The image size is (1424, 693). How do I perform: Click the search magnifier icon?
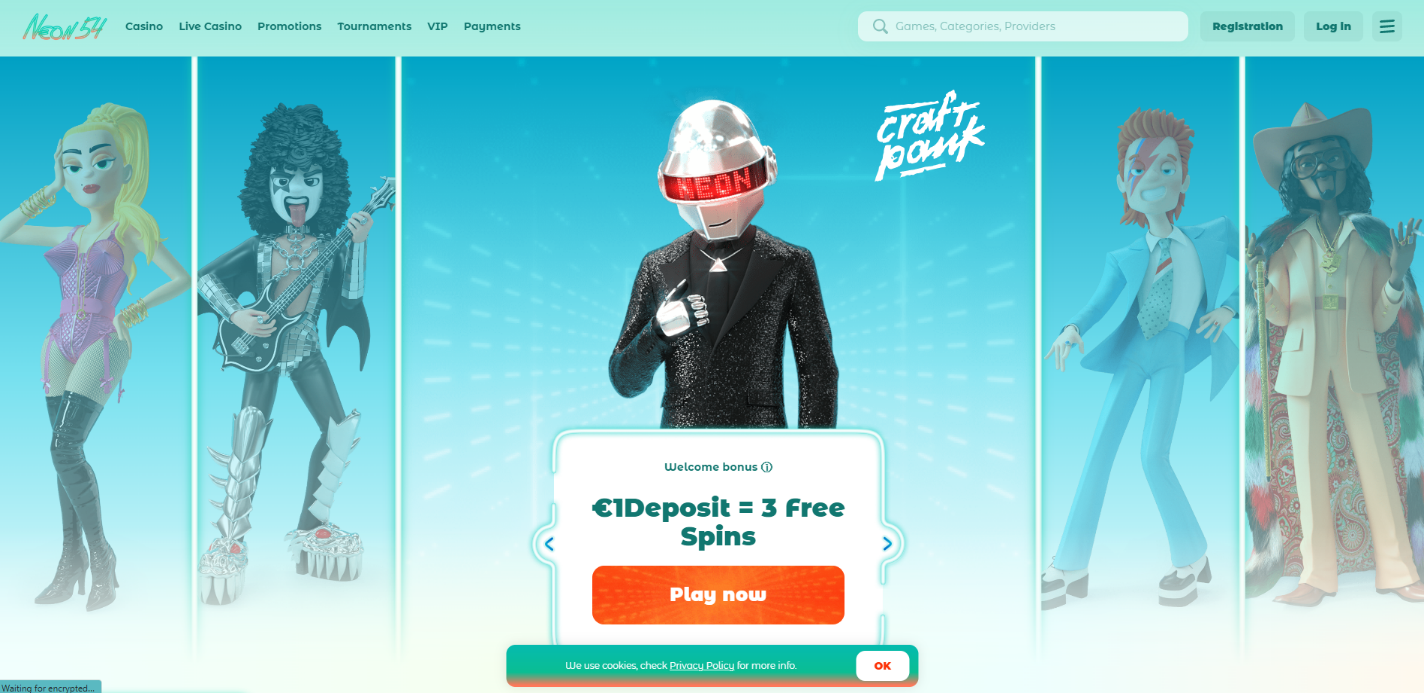[880, 26]
